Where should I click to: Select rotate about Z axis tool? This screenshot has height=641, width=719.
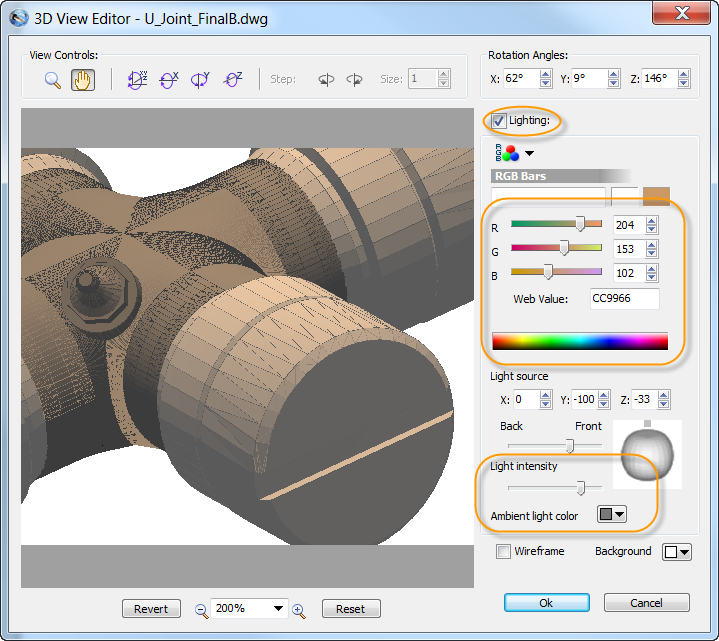pos(232,80)
